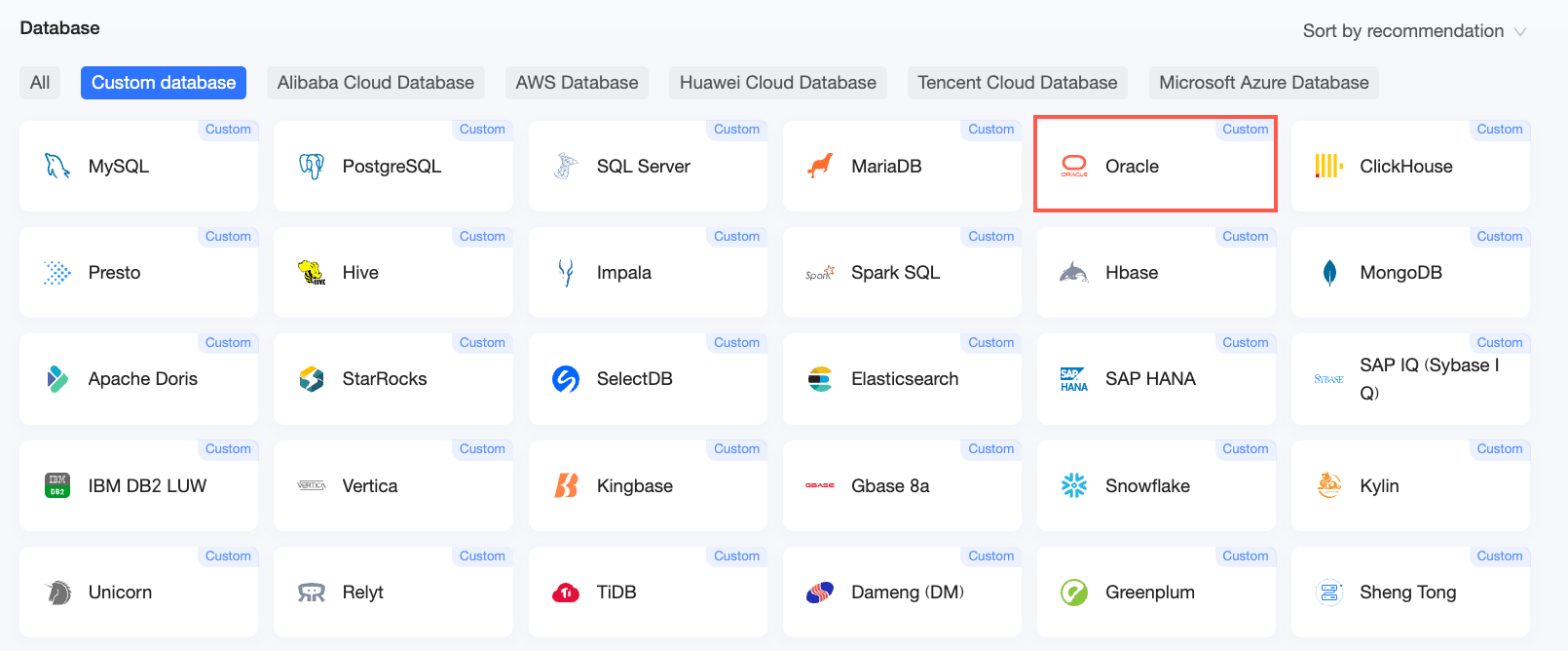Image resolution: width=1568 pixels, height=651 pixels.
Task: Click the SelectDB blue circle icon
Action: (566, 379)
